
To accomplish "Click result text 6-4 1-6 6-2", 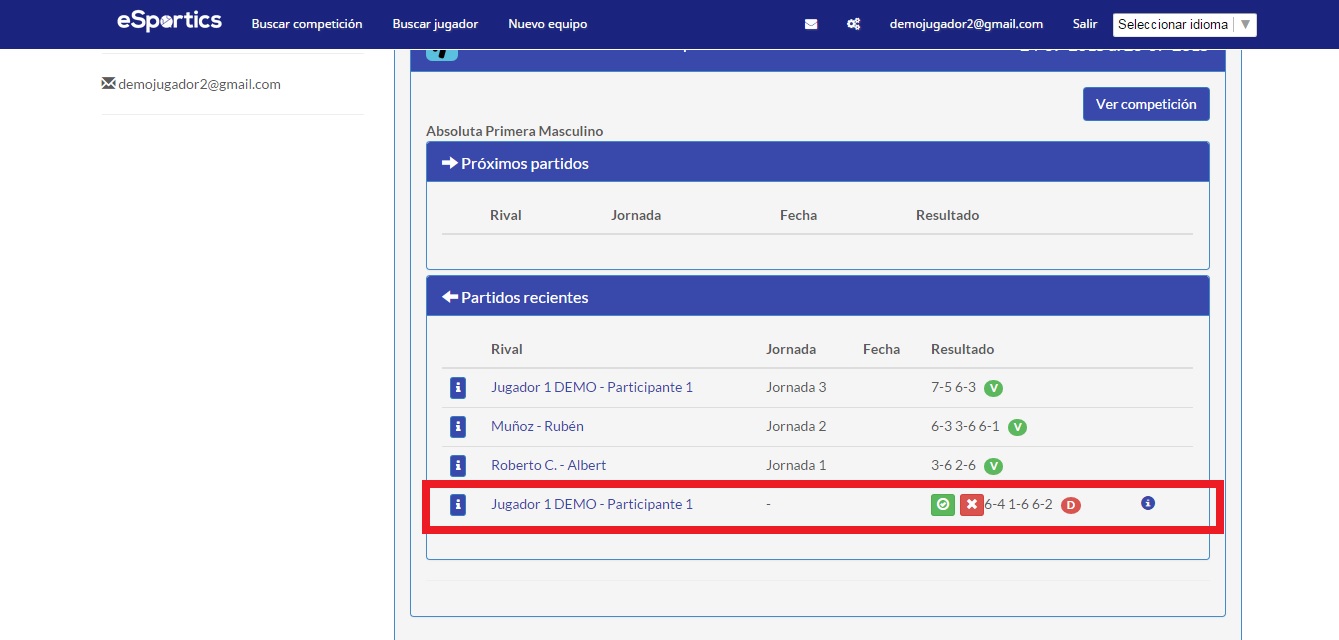I will 1018,504.
